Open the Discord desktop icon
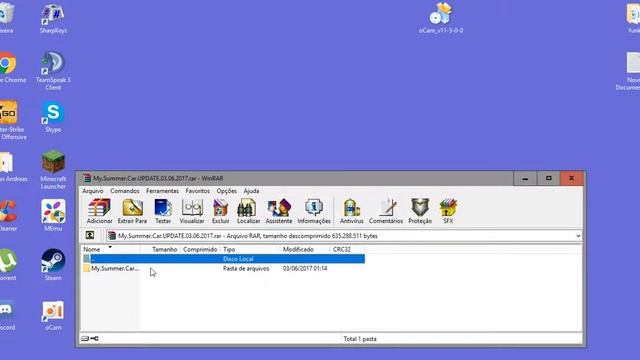The width and height of the screenshot is (640, 360). coord(7,316)
